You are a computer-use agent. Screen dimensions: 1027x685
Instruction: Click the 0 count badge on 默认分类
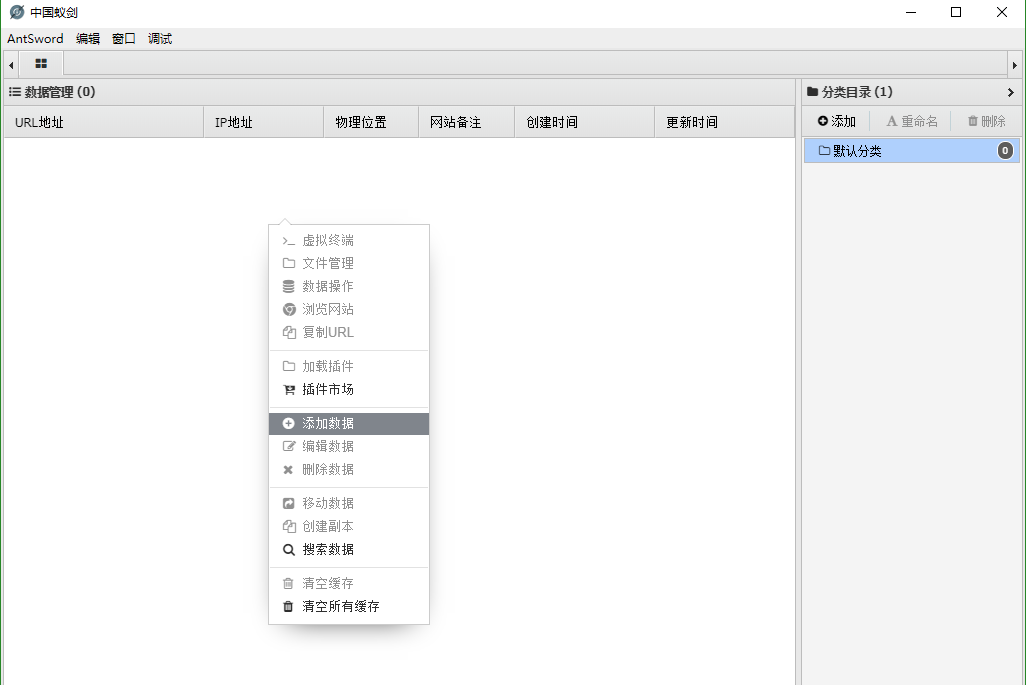point(1005,151)
